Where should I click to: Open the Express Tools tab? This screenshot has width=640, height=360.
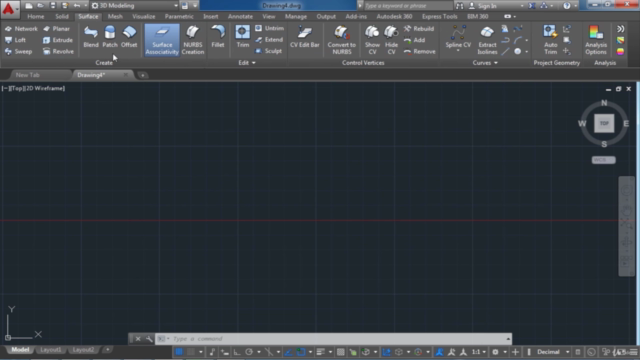tap(440, 16)
